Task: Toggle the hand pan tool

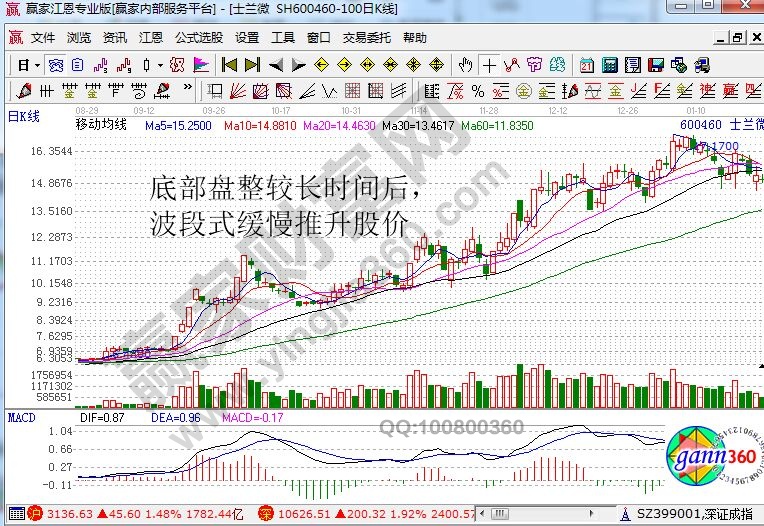Action: 465,65
